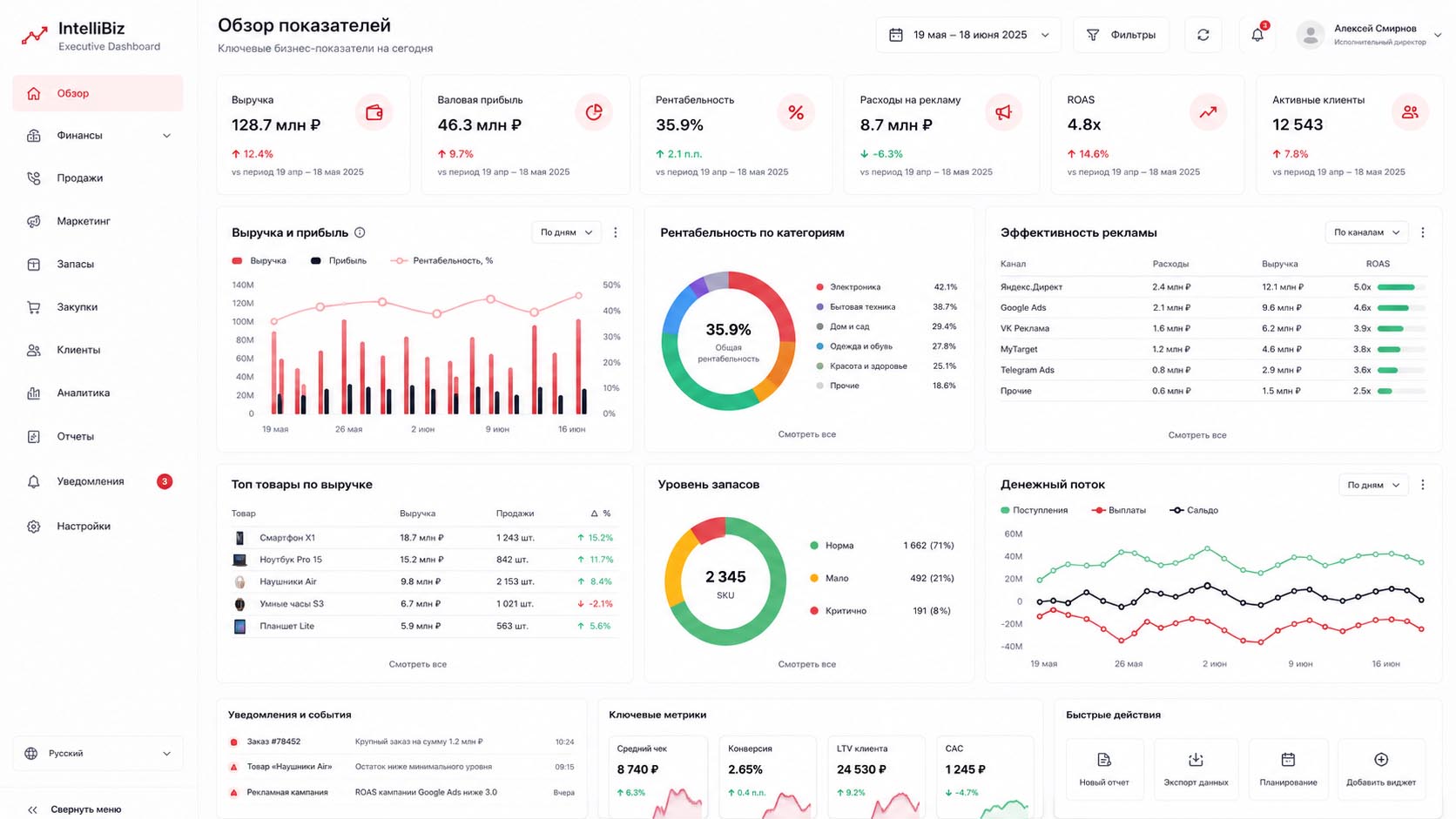Viewport: 1456px width, 819px height.
Task: Expand the user profile menu chevron
Action: coord(1438,35)
